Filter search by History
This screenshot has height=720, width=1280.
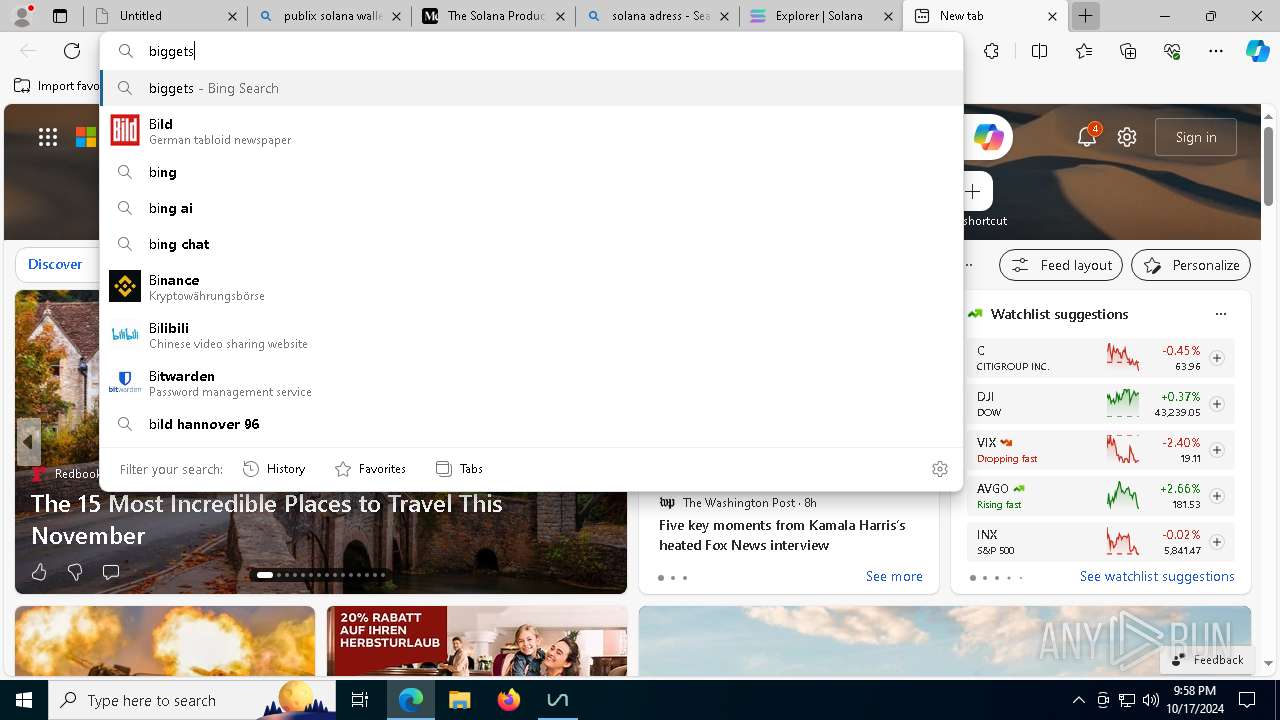(x=274, y=469)
